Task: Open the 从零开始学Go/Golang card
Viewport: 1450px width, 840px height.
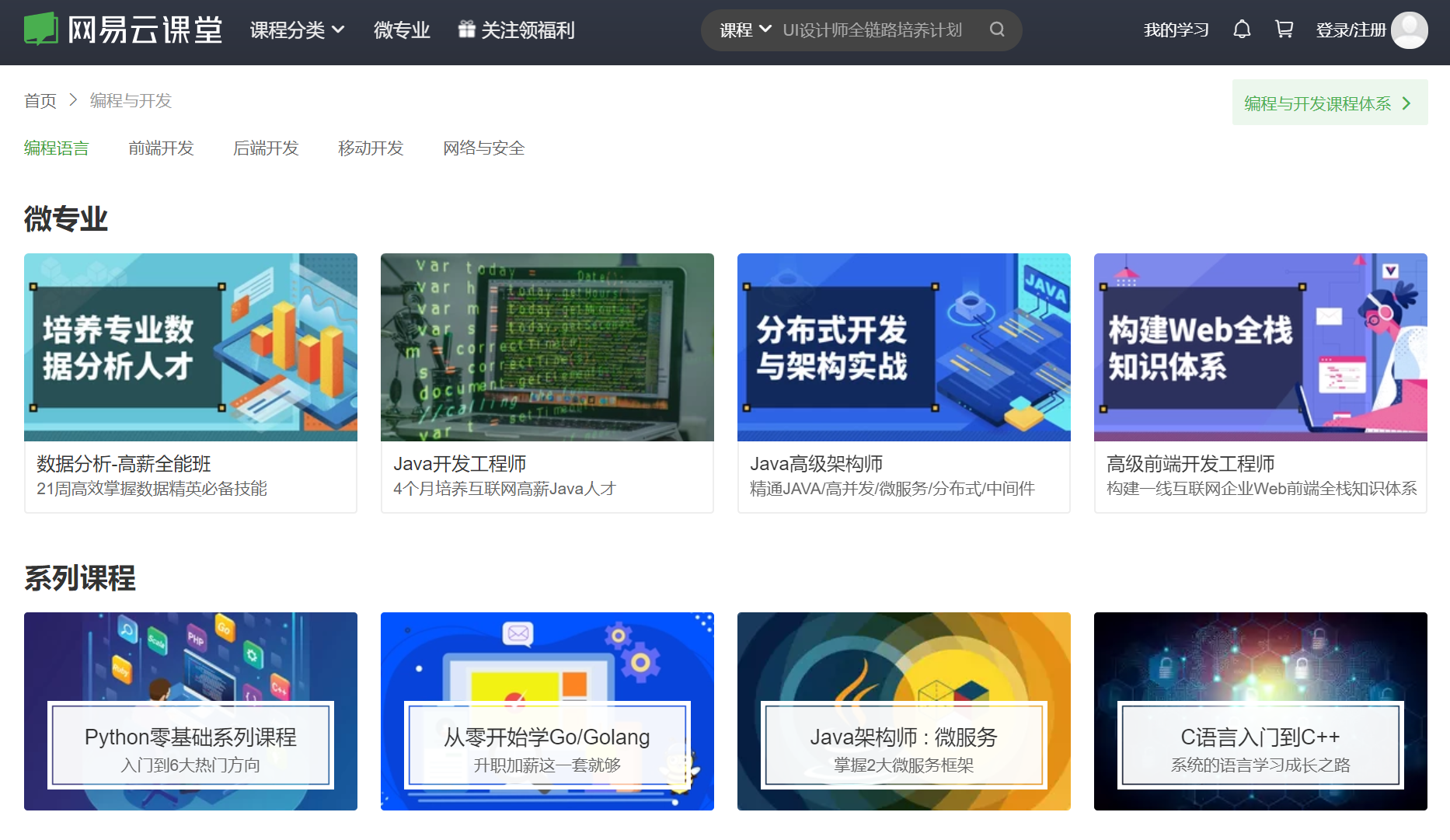Action: [547, 711]
